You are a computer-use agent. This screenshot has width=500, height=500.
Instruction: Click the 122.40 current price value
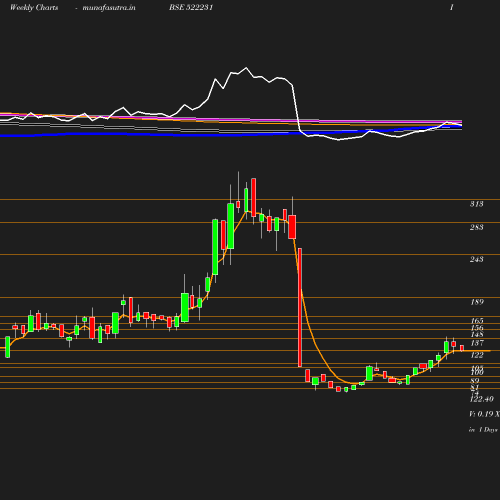tap(482, 399)
